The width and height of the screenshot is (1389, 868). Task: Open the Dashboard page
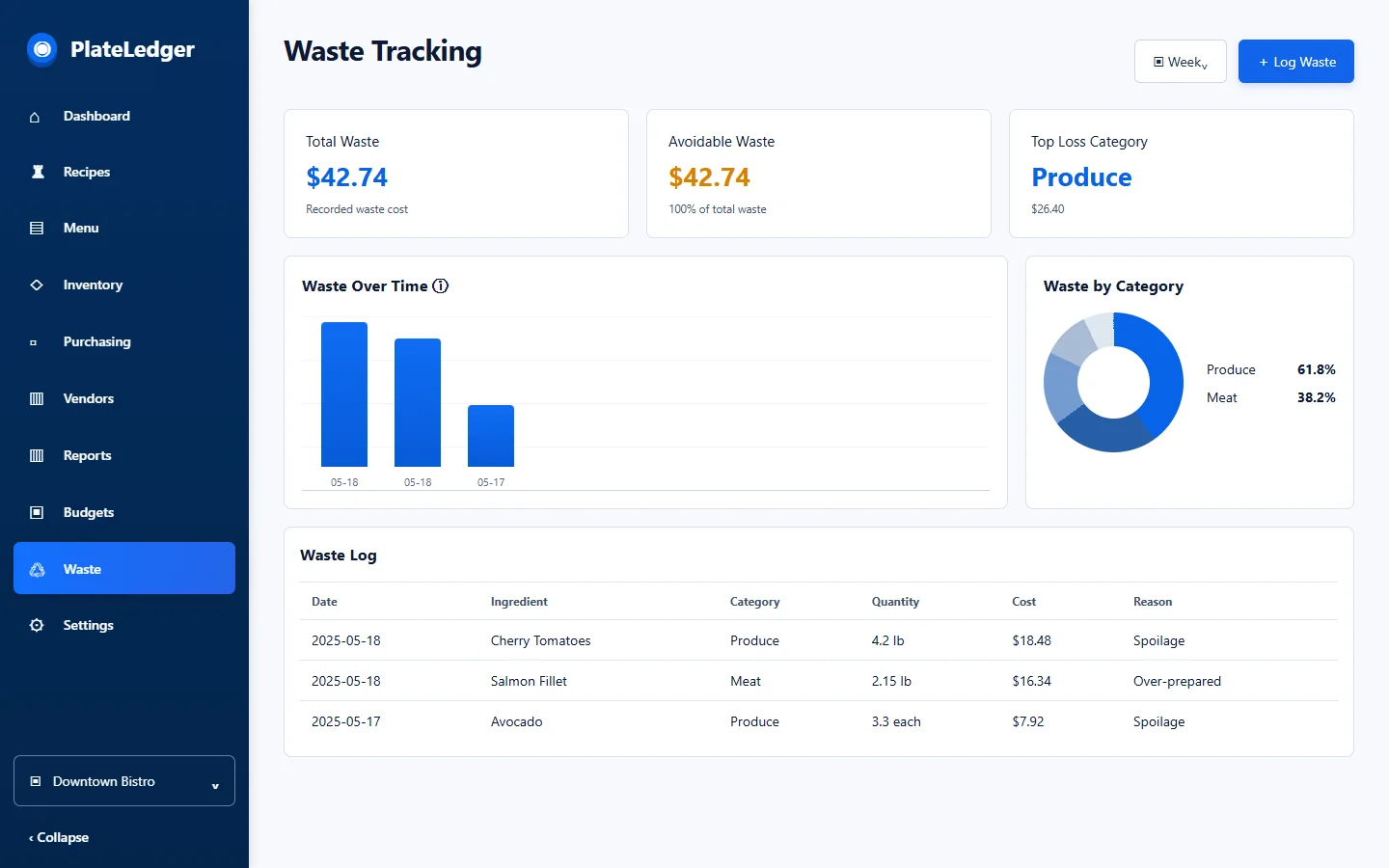click(x=124, y=116)
